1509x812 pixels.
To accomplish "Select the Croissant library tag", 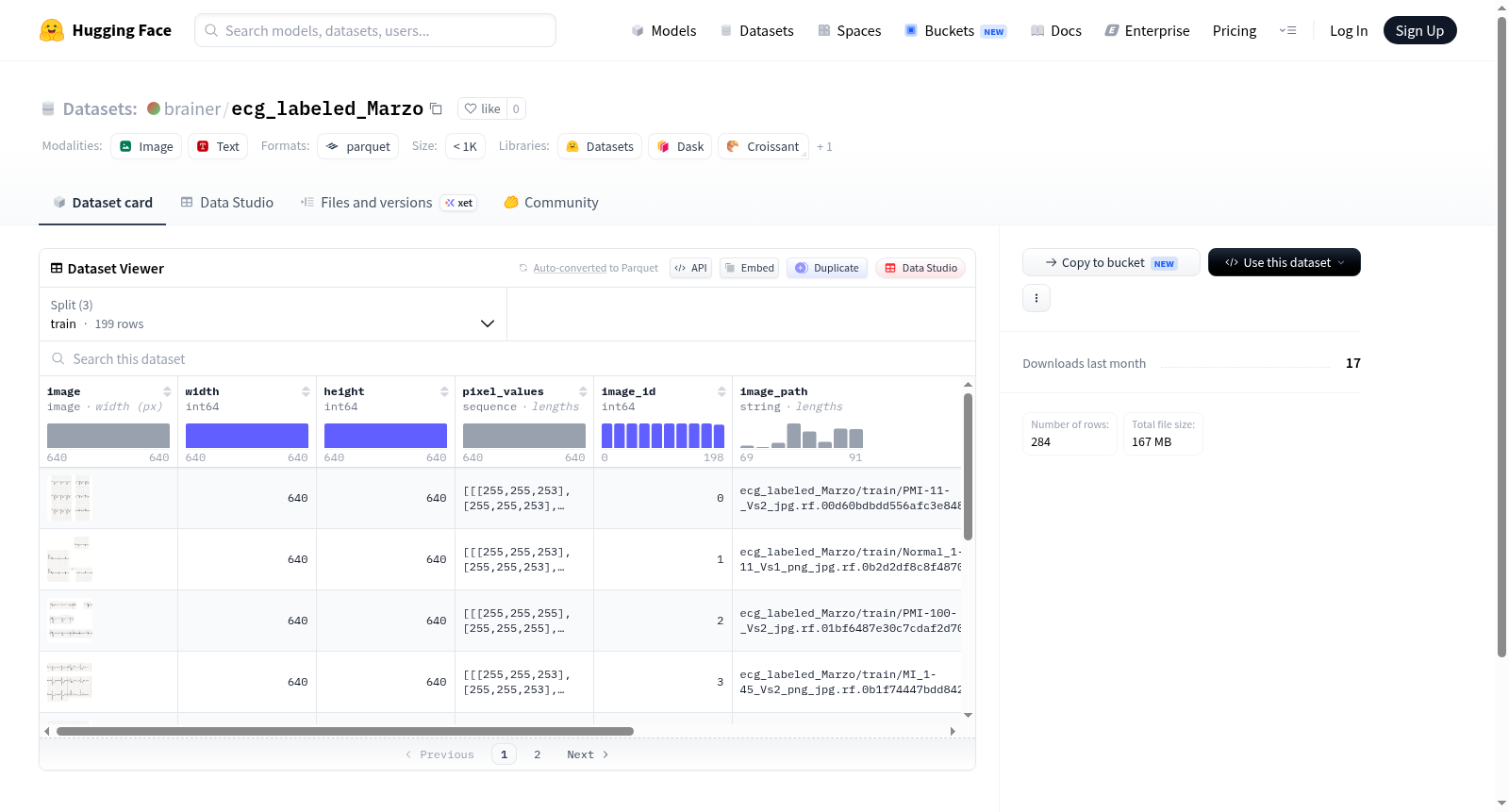I will (x=763, y=146).
